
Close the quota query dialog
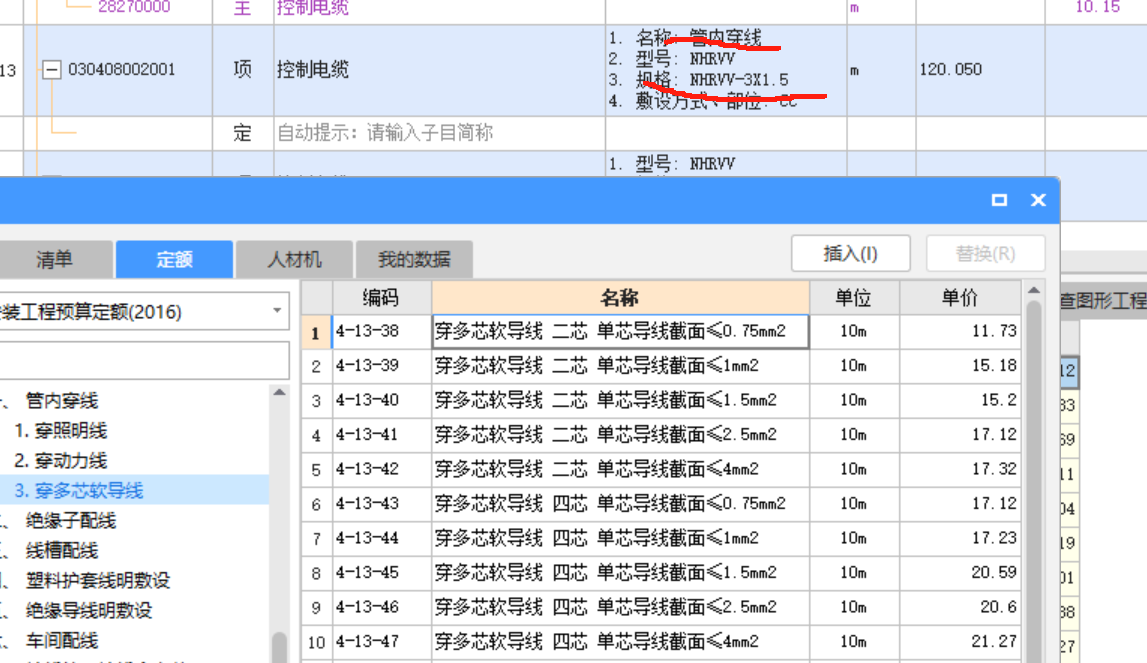click(x=1038, y=200)
